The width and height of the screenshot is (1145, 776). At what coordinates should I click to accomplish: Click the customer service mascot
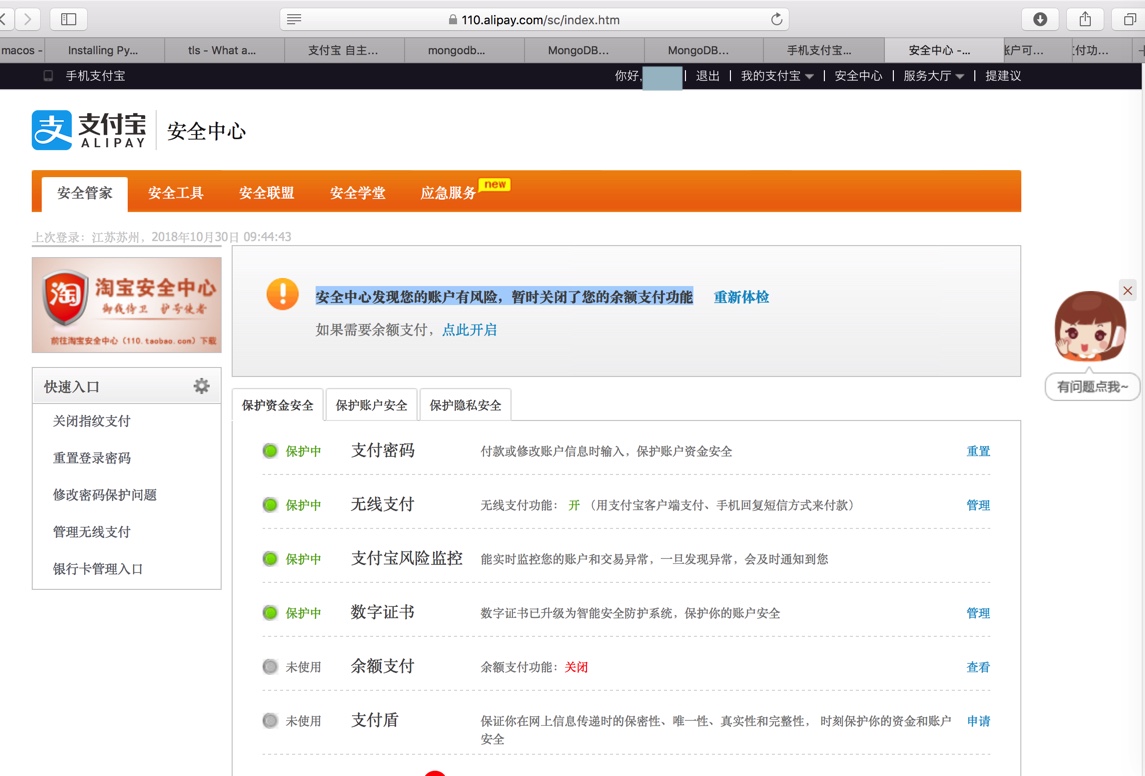(x=1090, y=330)
